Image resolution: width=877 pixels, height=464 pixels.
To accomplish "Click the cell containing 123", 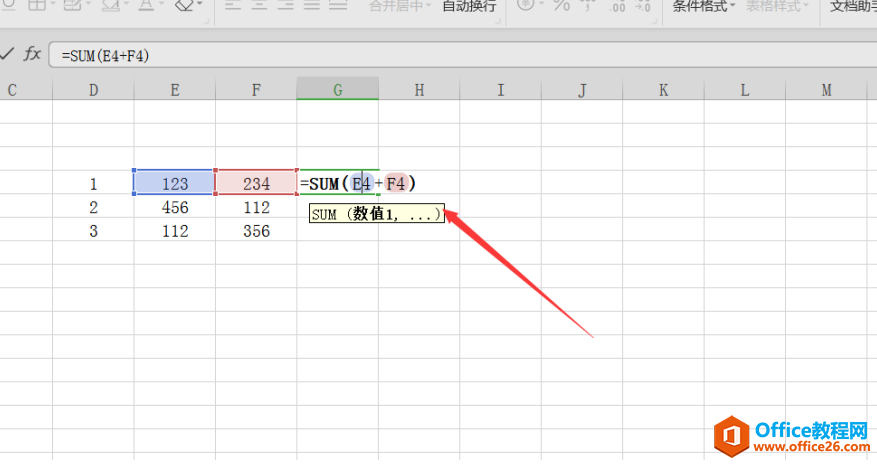I will click(x=175, y=183).
